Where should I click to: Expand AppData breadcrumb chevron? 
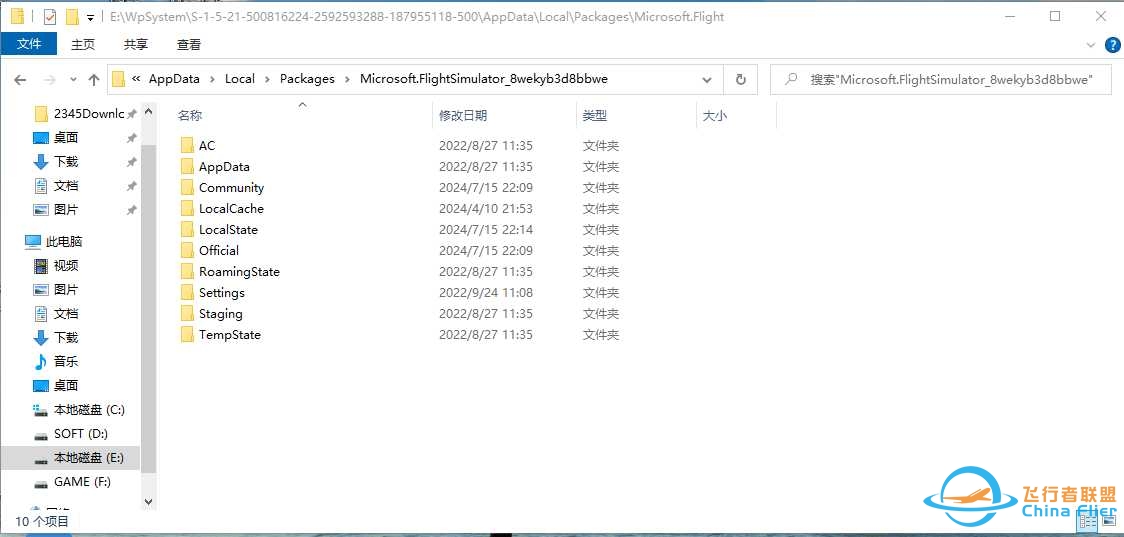coord(212,79)
